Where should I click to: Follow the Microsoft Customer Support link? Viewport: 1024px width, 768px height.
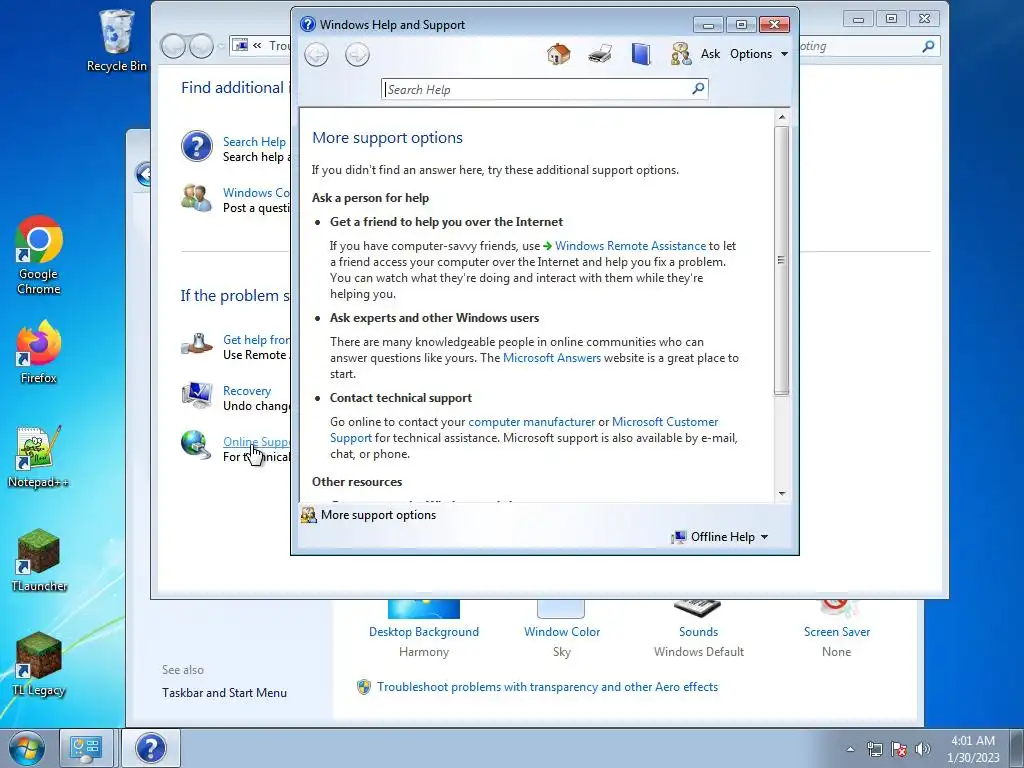(x=665, y=422)
